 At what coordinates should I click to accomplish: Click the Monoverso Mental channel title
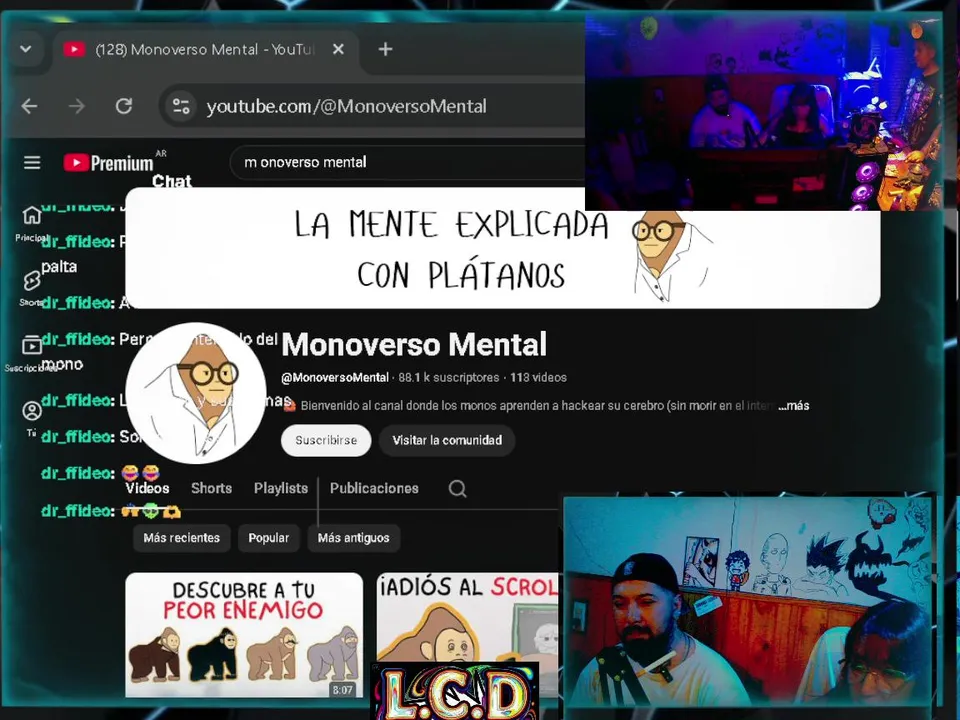pos(414,344)
